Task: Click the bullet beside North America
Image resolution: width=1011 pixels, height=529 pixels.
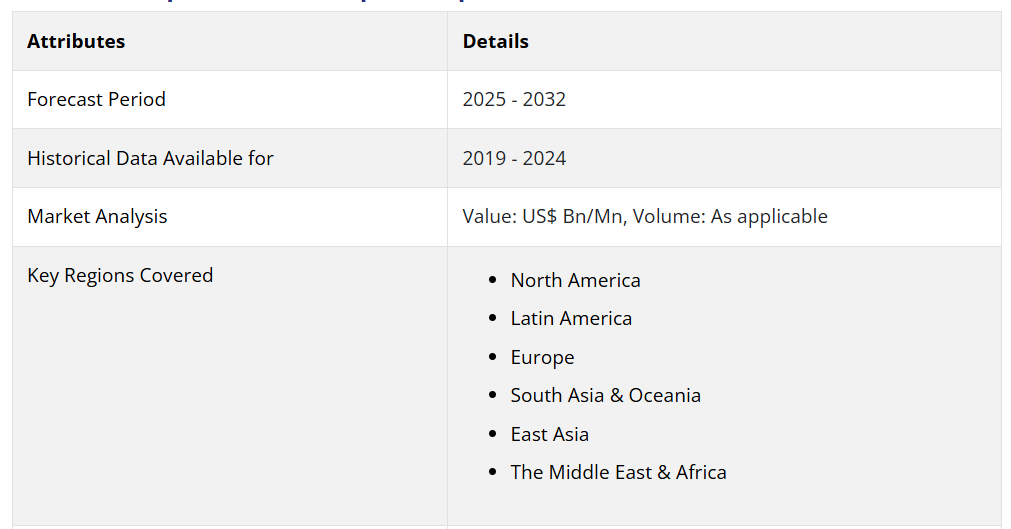Action: [492, 280]
